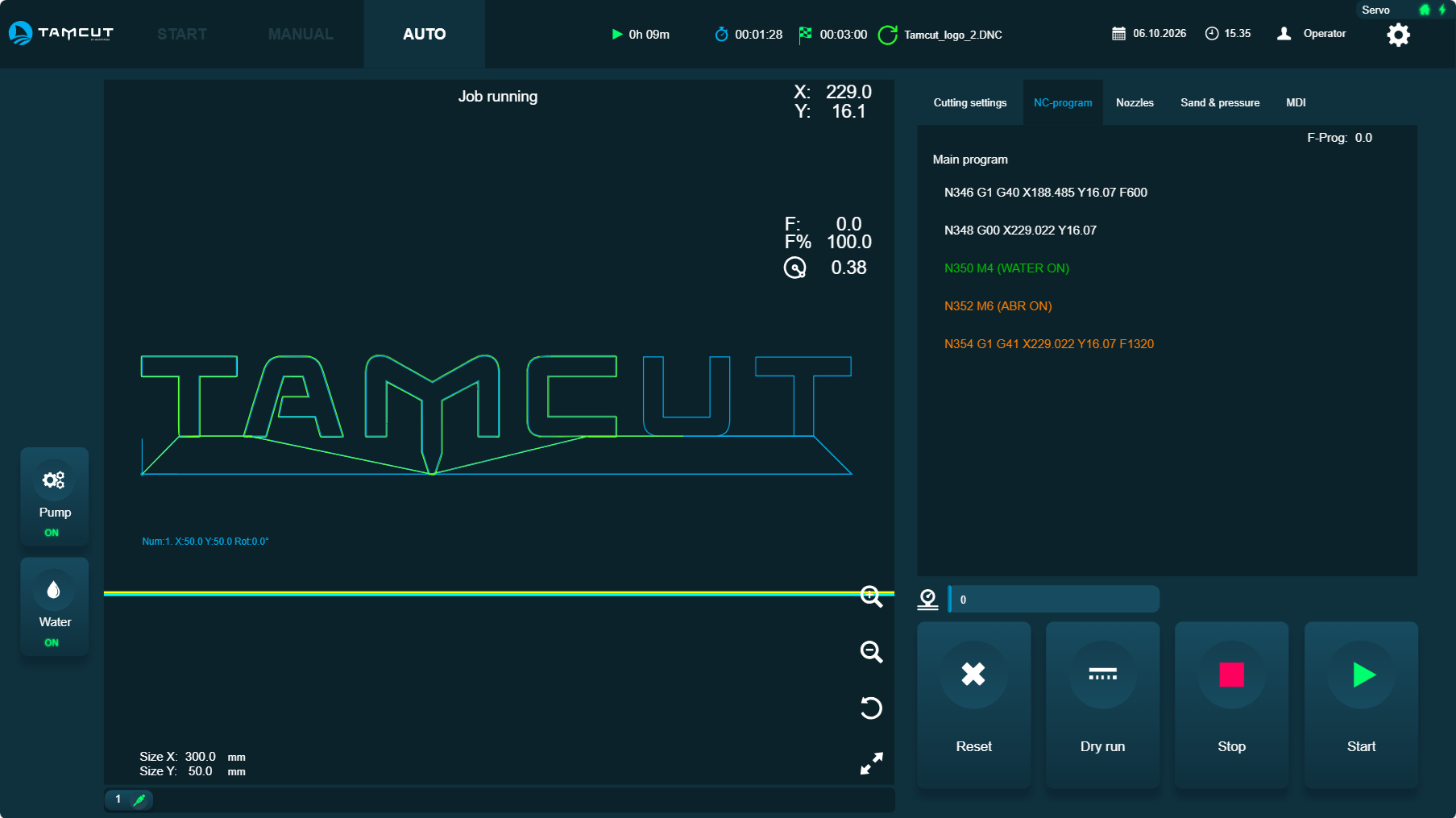Image resolution: width=1456 pixels, height=818 pixels.
Task: Toggle the Pump ON switch
Action: coord(55,496)
